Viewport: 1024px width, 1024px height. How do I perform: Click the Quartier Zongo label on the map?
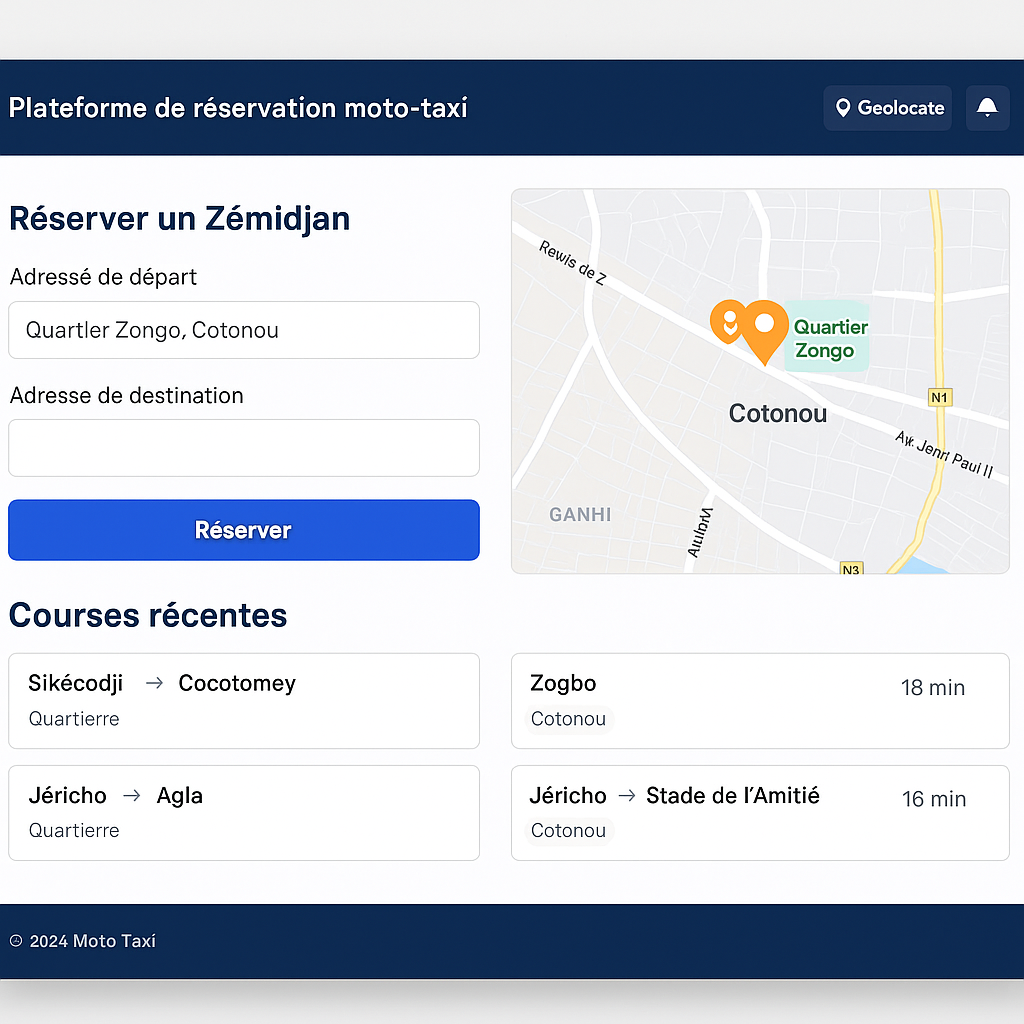(831, 338)
